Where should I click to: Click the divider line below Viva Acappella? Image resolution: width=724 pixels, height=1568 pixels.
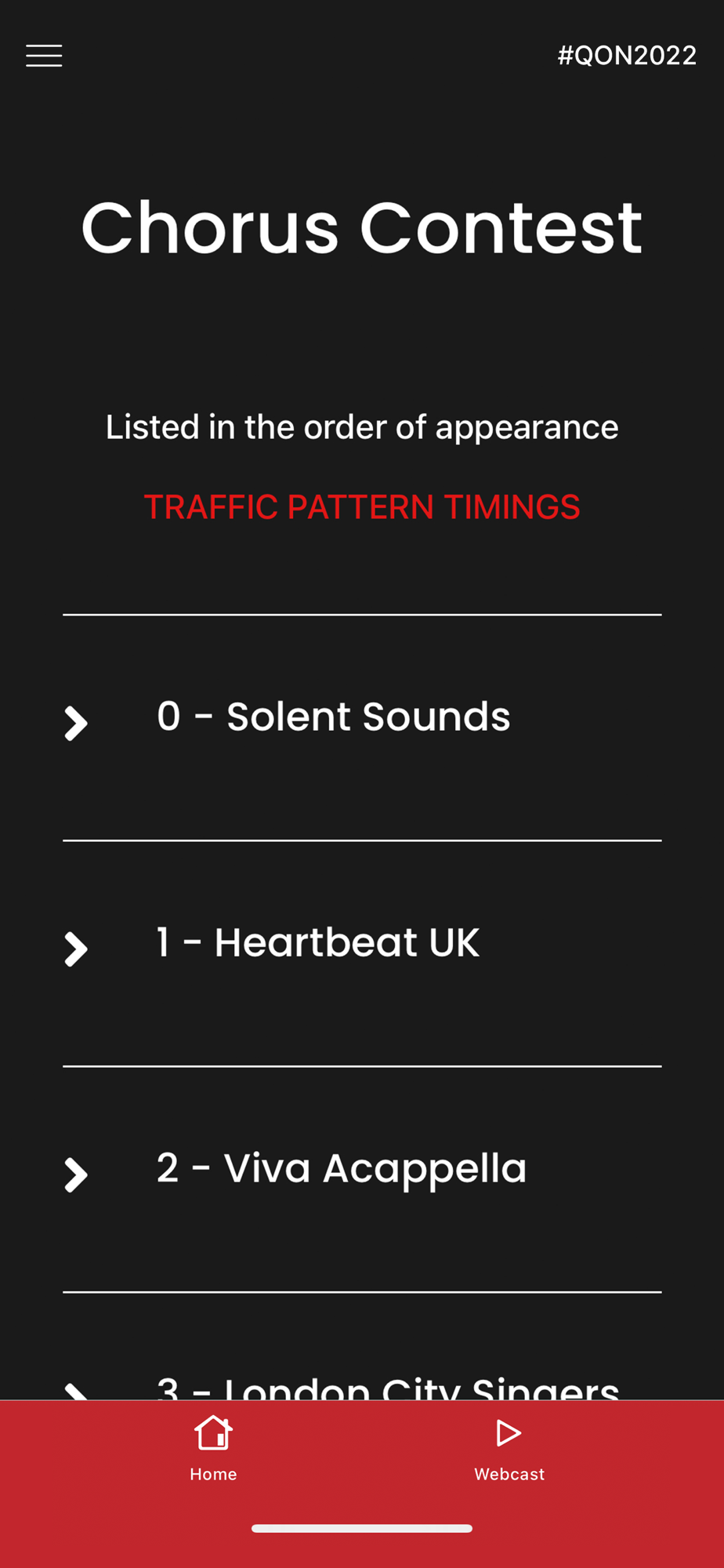click(362, 1291)
